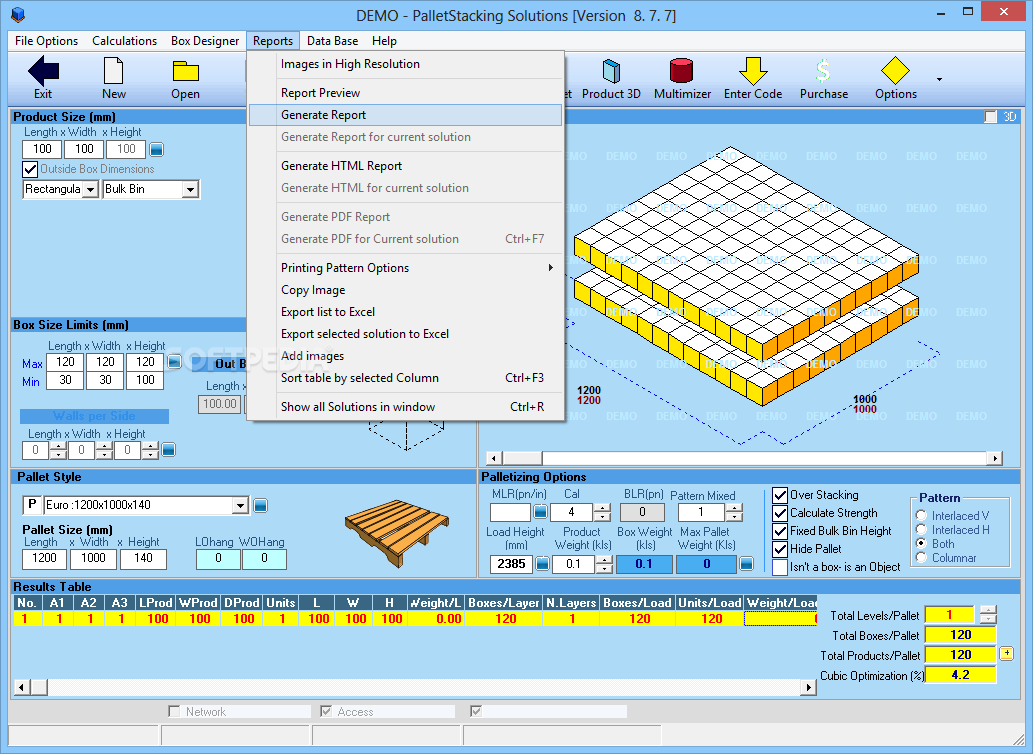Click Results Table scroll right arrow
Viewport: 1033px width, 754px height.
click(x=808, y=687)
